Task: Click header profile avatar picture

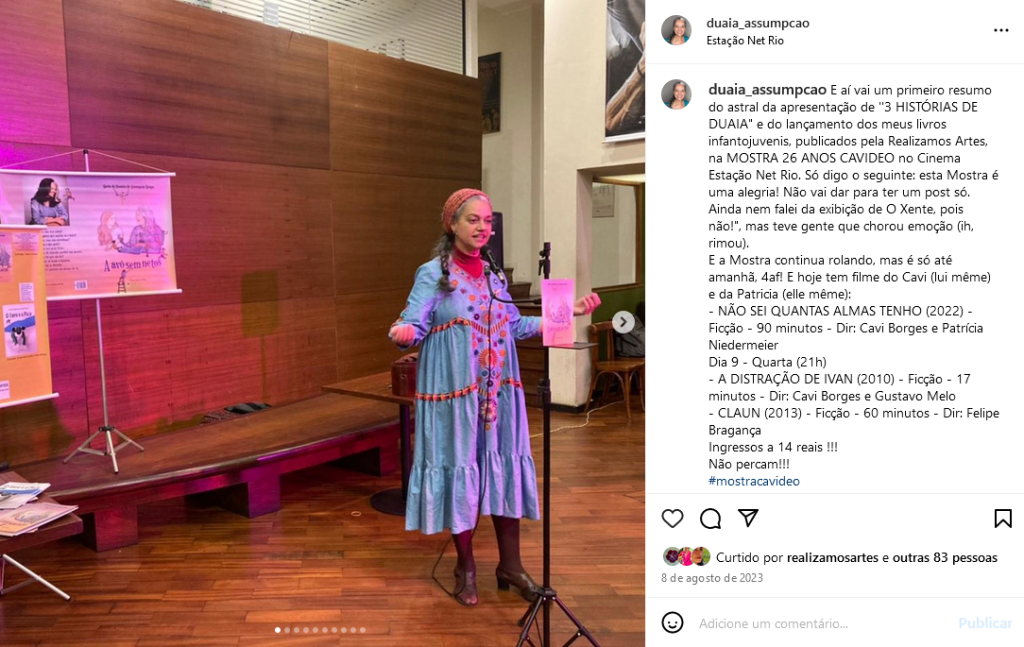Action: pyautogui.click(x=676, y=30)
